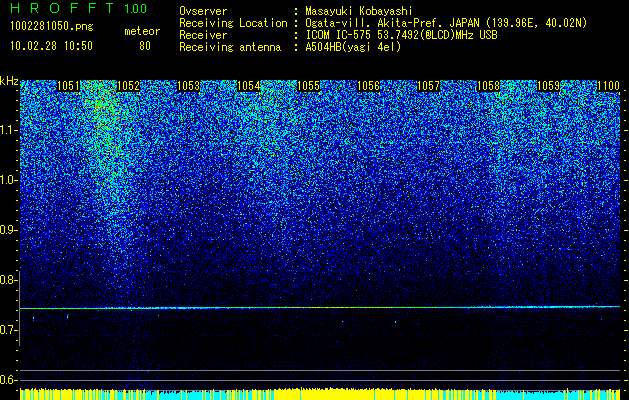Screen dimensions: 629x400
Task: Click the 1055 time marker
Action: pos(308,86)
